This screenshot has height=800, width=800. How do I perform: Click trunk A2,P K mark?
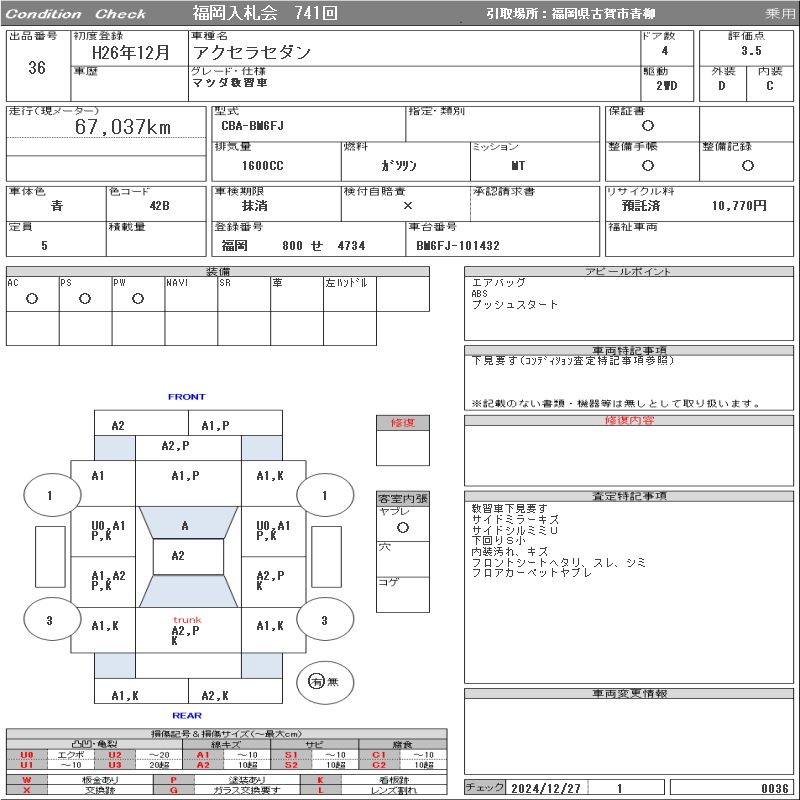[185, 635]
